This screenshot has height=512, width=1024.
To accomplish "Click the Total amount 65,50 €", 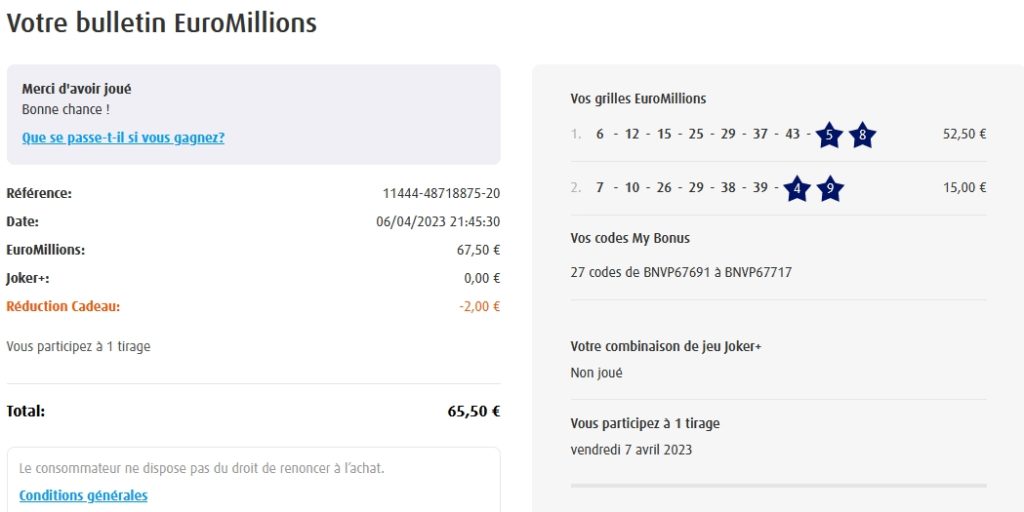I will pos(473,411).
